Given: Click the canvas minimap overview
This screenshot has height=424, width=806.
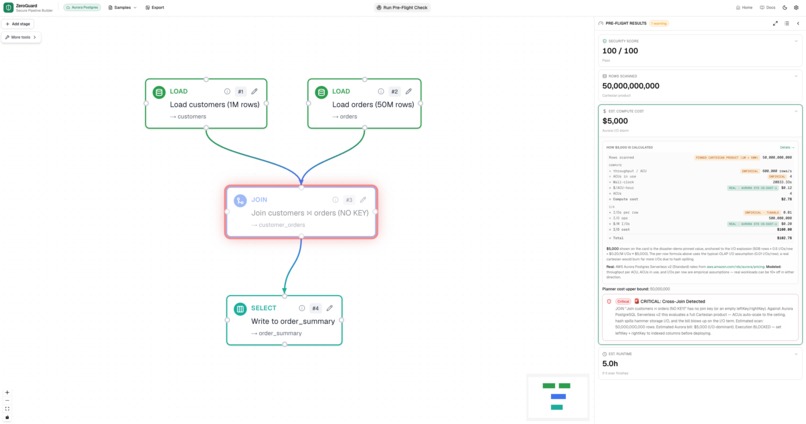Looking at the screenshot, I should 558,397.
